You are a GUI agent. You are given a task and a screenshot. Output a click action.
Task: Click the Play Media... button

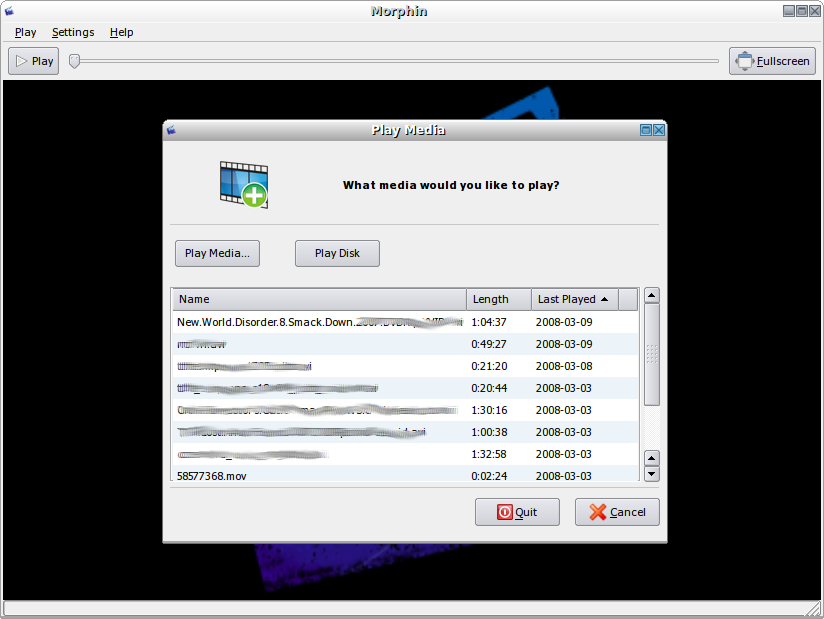pyautogui.click(x=217, y=253)
